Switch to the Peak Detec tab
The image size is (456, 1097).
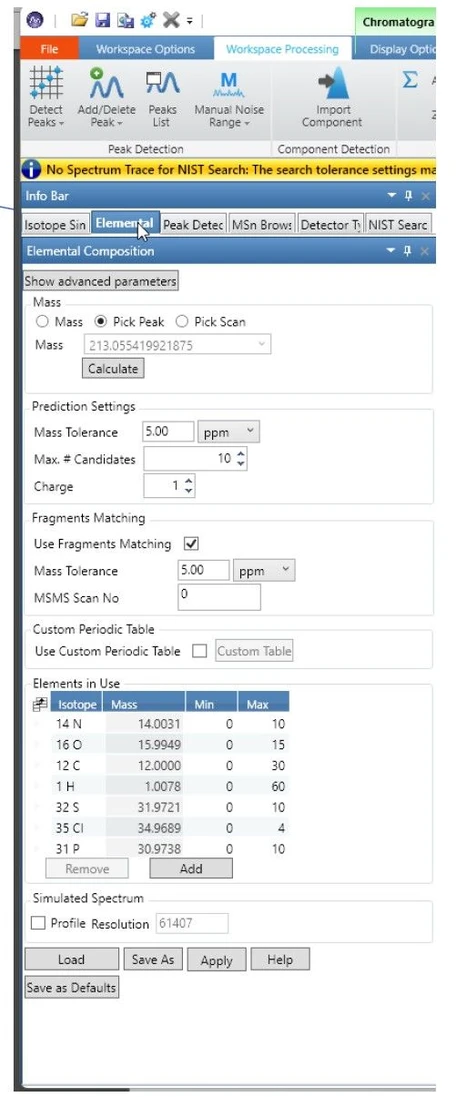(193, 225)
